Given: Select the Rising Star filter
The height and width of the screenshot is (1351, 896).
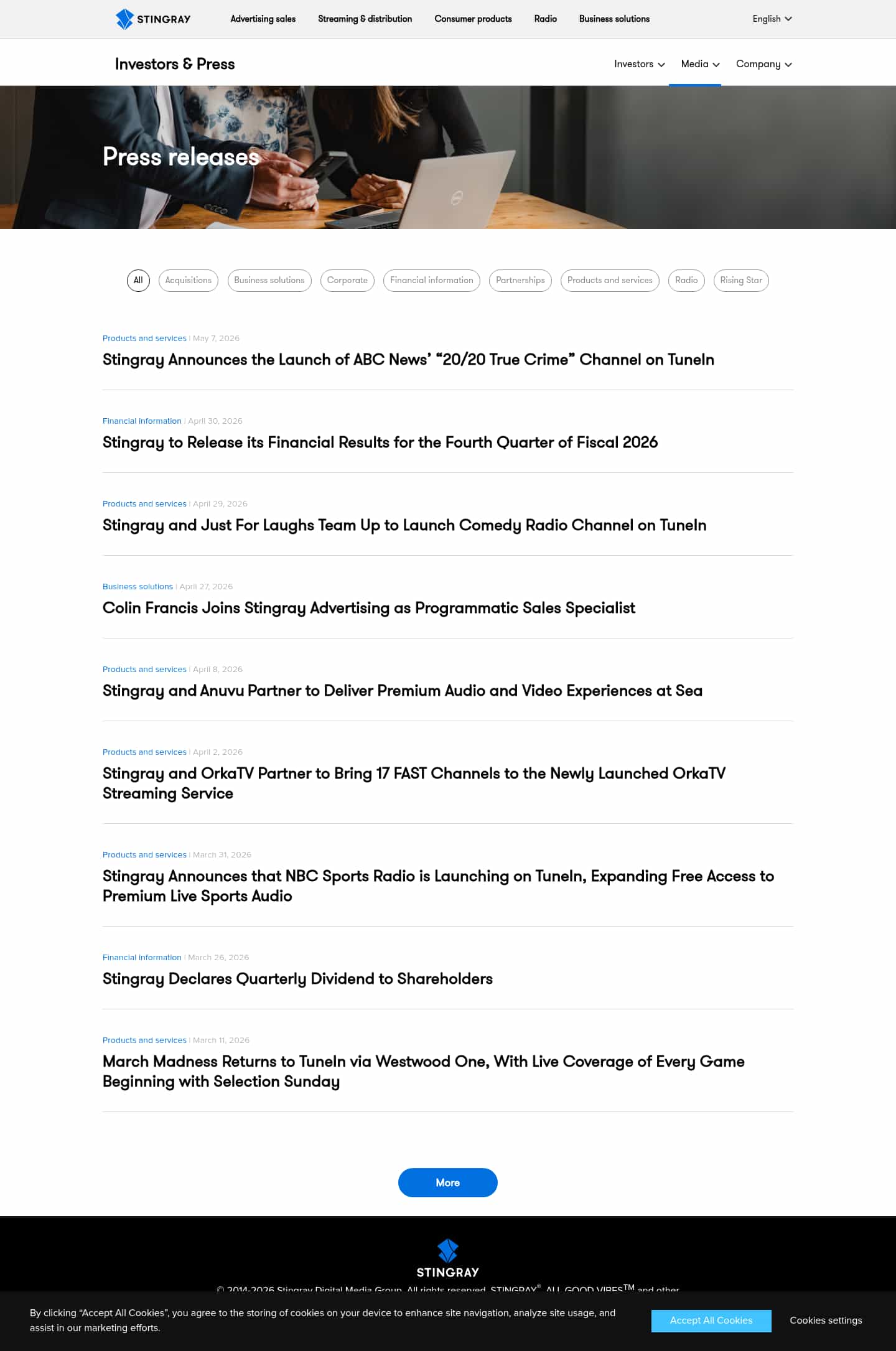Looking at the screenshot, I should click(741, 280).
